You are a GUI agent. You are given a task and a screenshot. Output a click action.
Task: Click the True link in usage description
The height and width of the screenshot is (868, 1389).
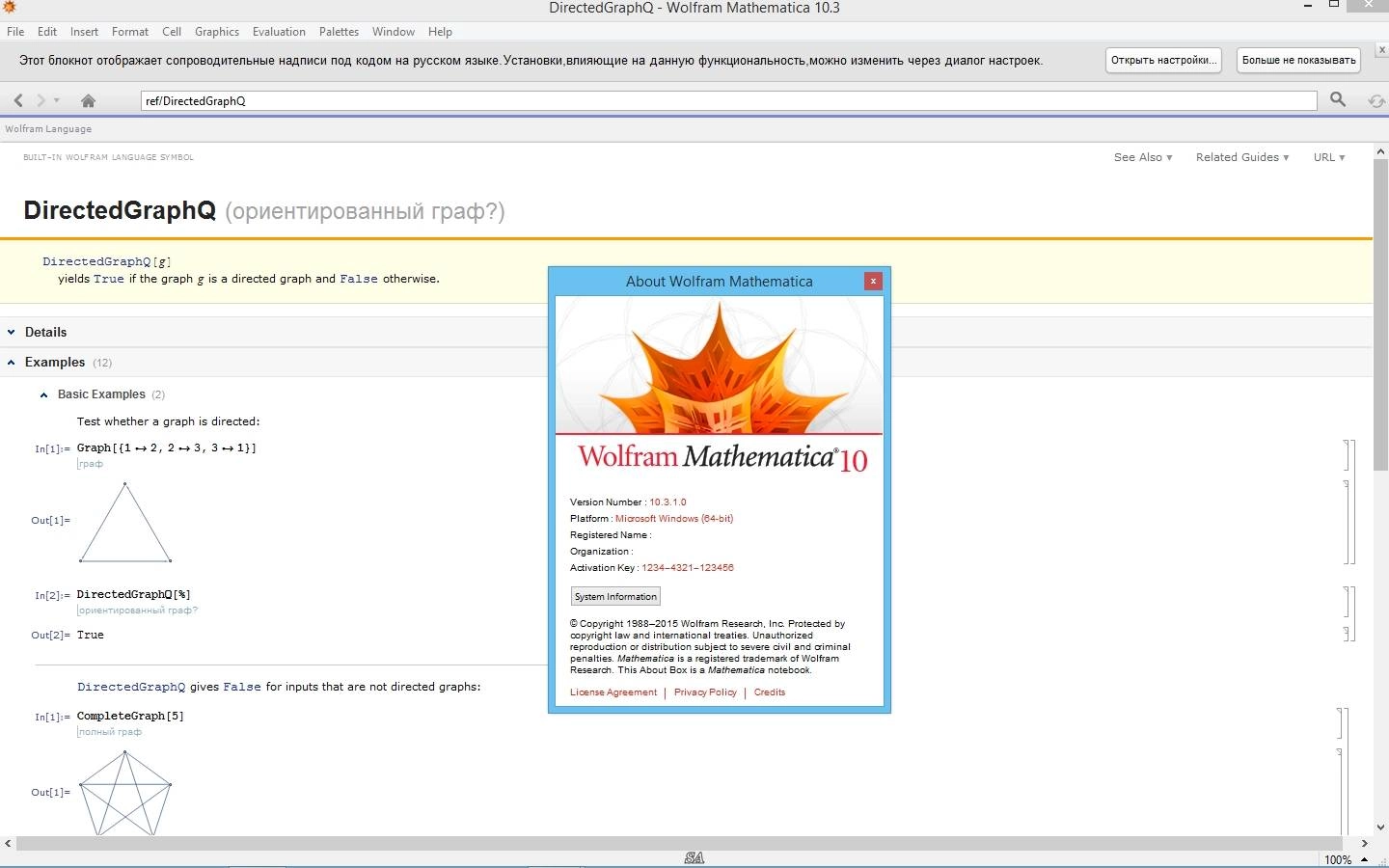[x=109, y=279]
